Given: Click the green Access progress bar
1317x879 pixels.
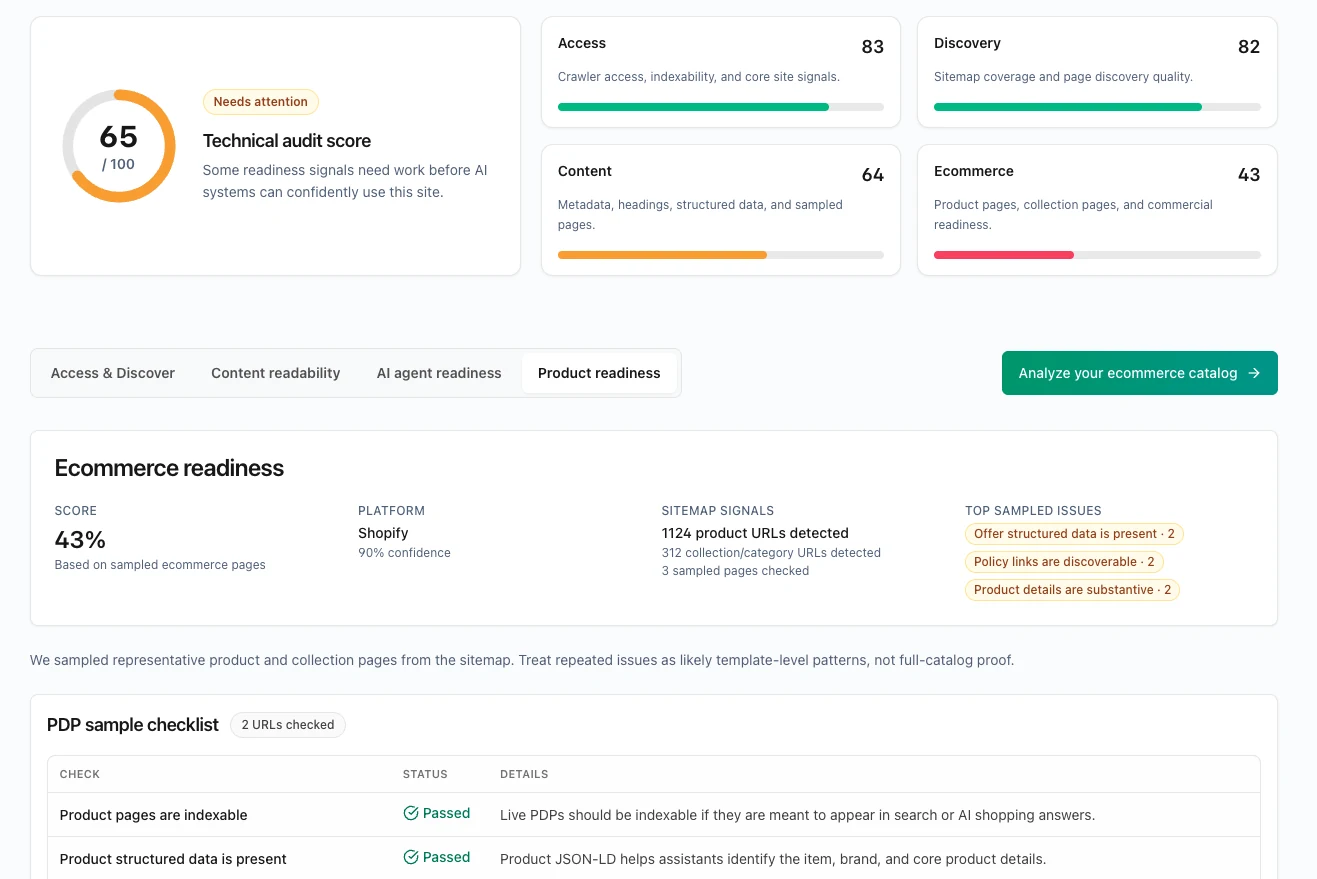Looking at the screenshot, I should click(x=721, y=107).
